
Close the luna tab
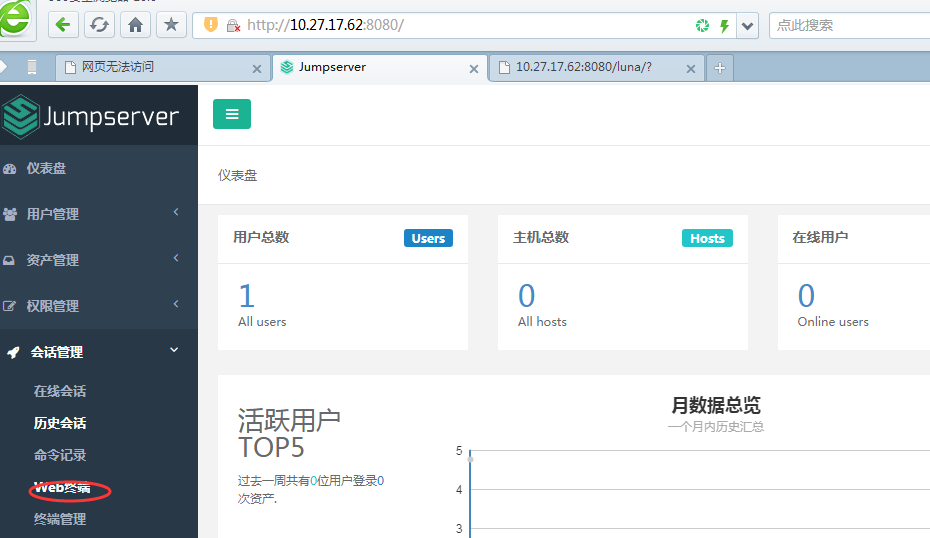tap(691, 69)
